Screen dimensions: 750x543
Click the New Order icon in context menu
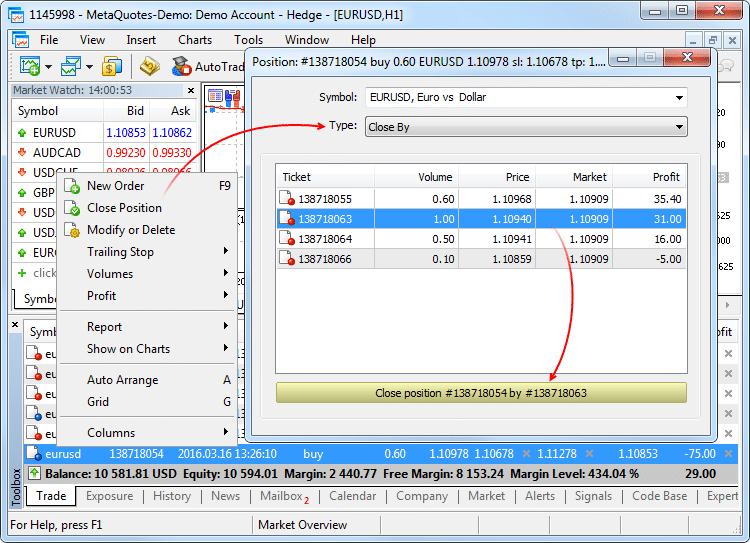coord(72,186)
